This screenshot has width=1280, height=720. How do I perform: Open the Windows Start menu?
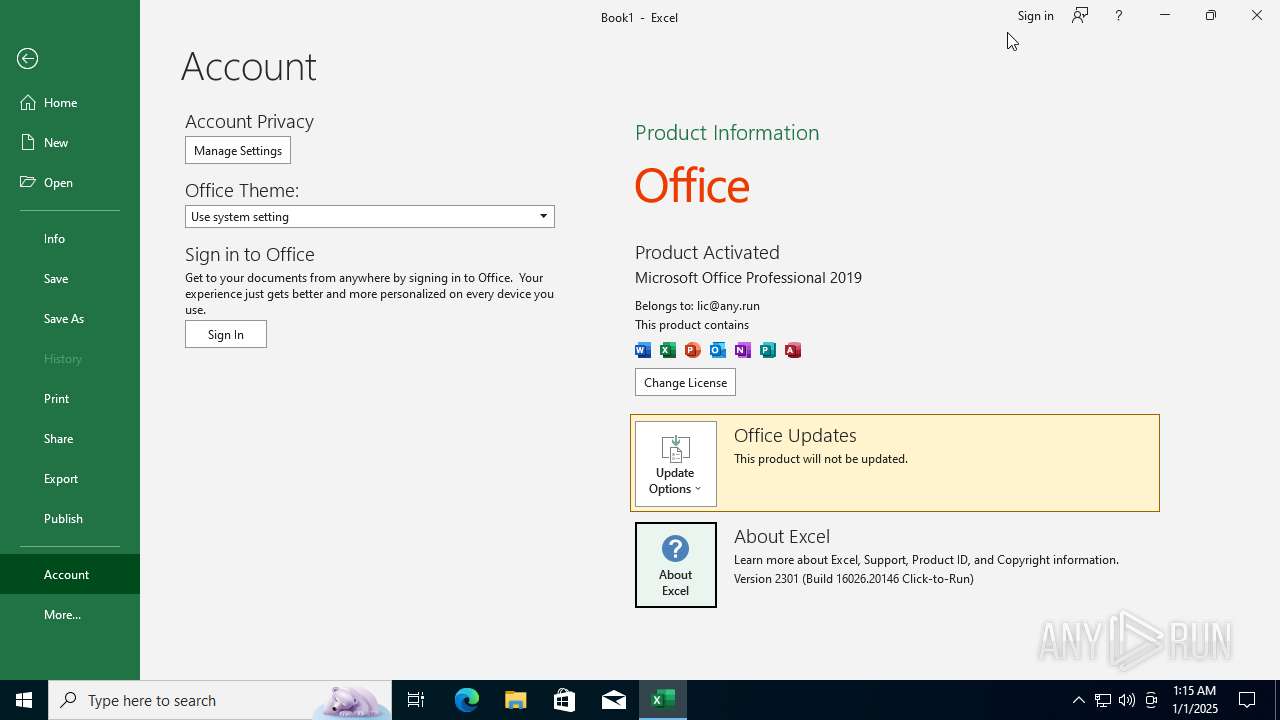24,700
